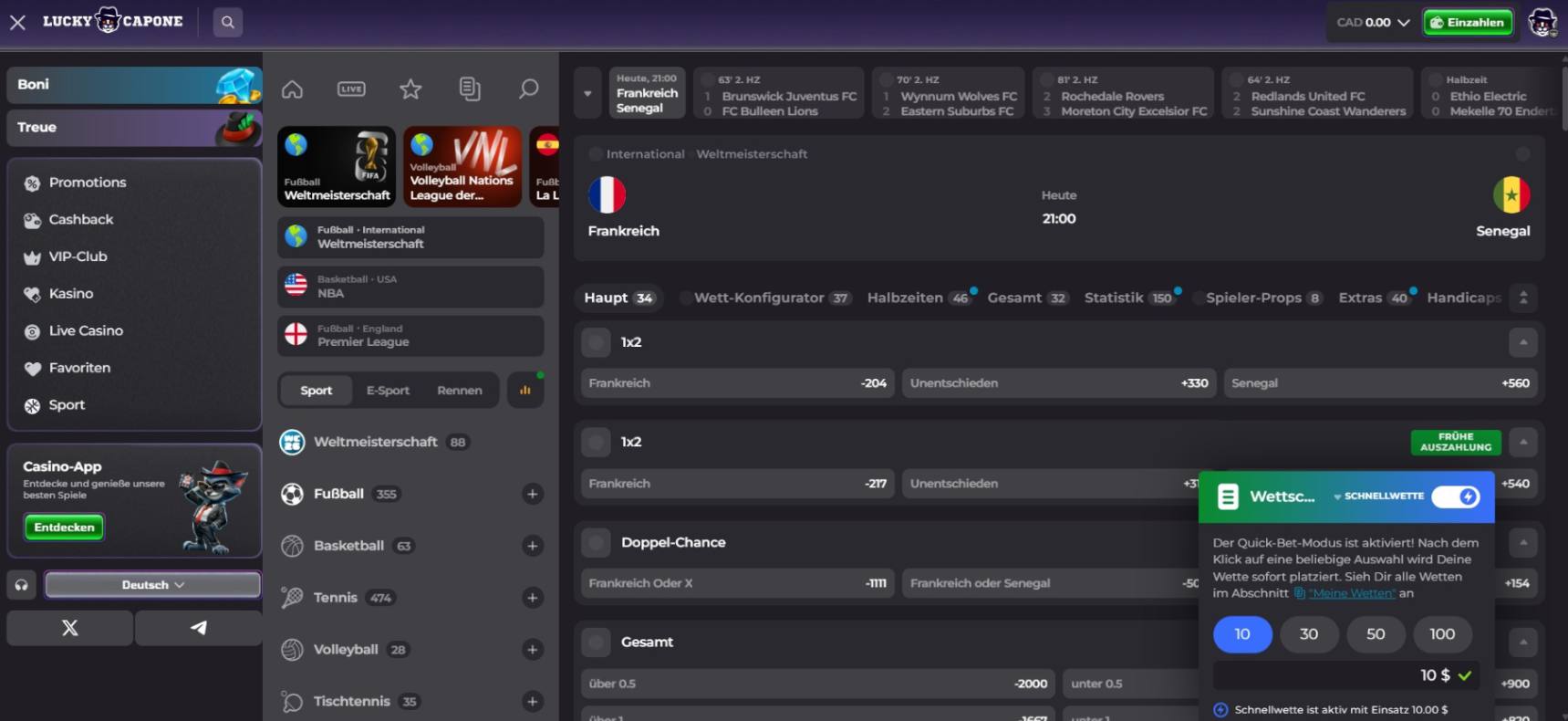Click the Tennis racket icon

292,598
